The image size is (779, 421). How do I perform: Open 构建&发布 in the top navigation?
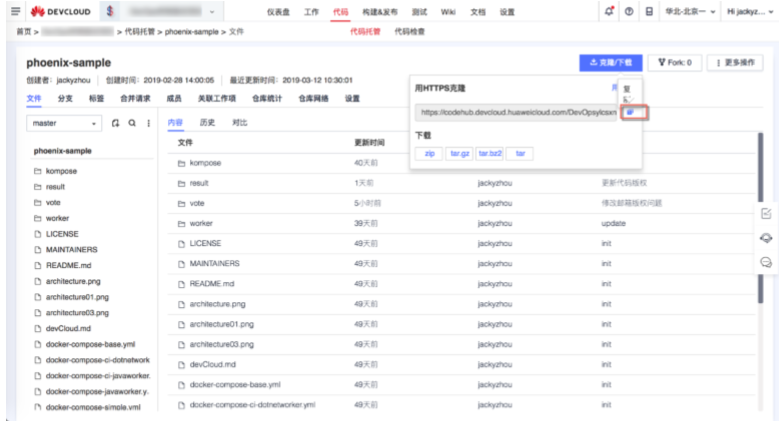[380, 12]
